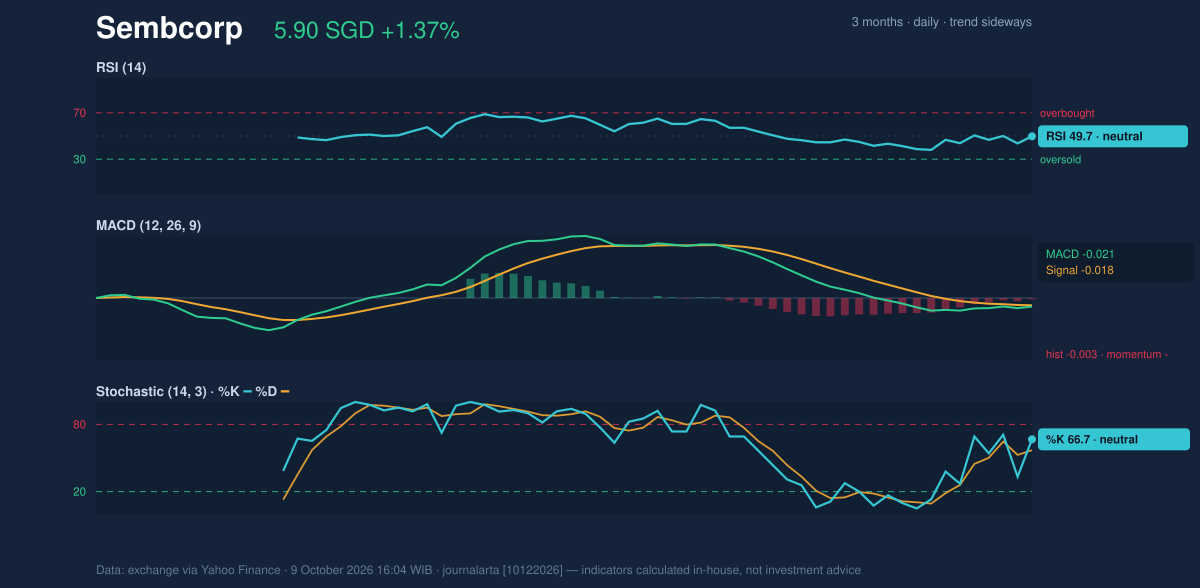This screenshot has height=588, width=1200.
Task: Click the MACD (12, 26, 9) heading
Action: pyautogui.click(x=148, y=226)
